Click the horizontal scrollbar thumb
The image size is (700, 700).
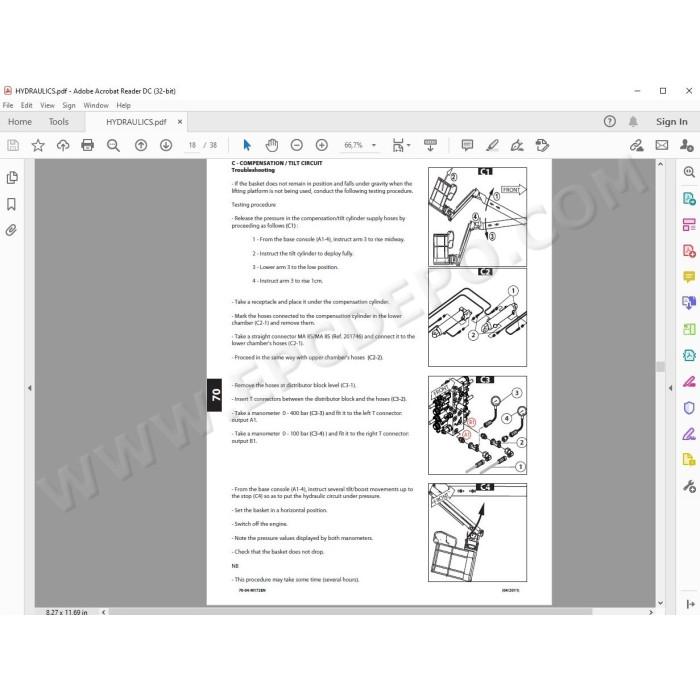click(350, 612)
